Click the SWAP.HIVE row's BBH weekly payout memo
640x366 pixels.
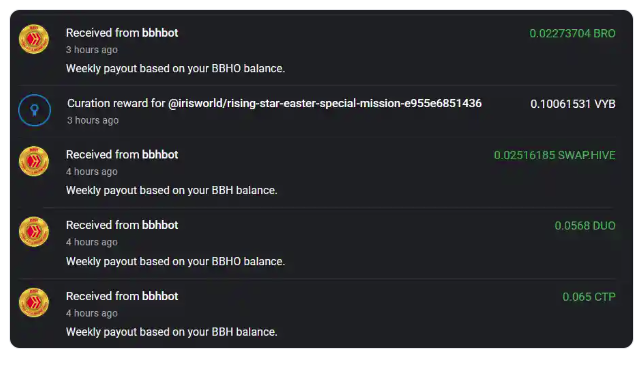[171, 191]
